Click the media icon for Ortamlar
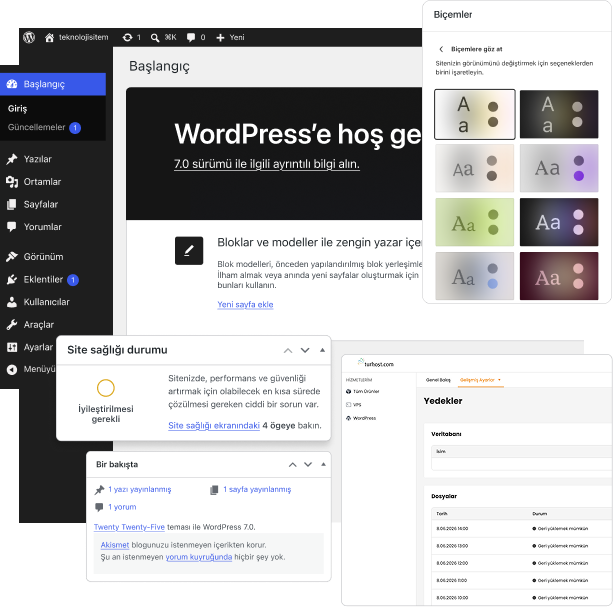The image size is (613, 607). click(12, 182)
